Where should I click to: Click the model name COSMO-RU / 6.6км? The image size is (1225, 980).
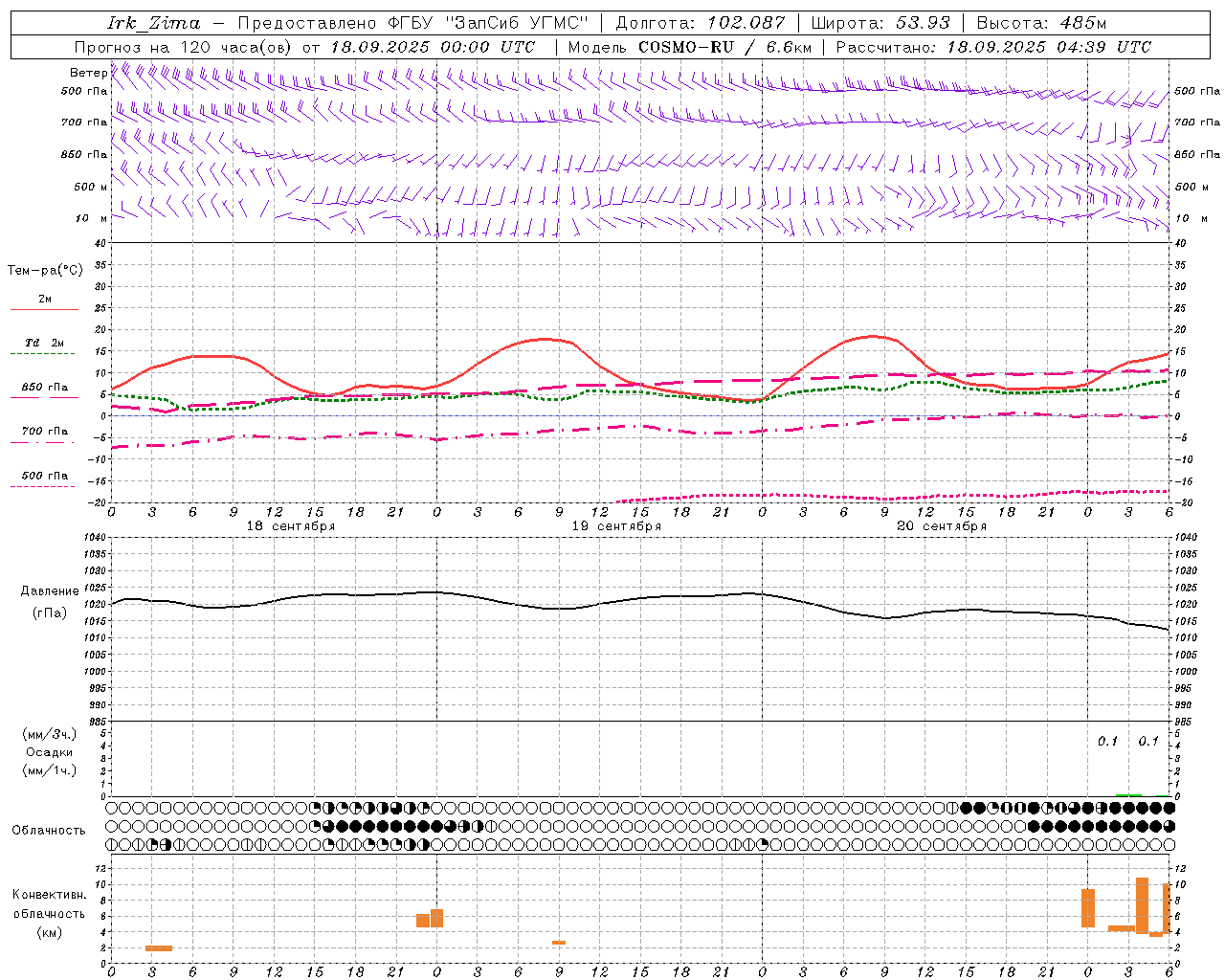(725, 47)
